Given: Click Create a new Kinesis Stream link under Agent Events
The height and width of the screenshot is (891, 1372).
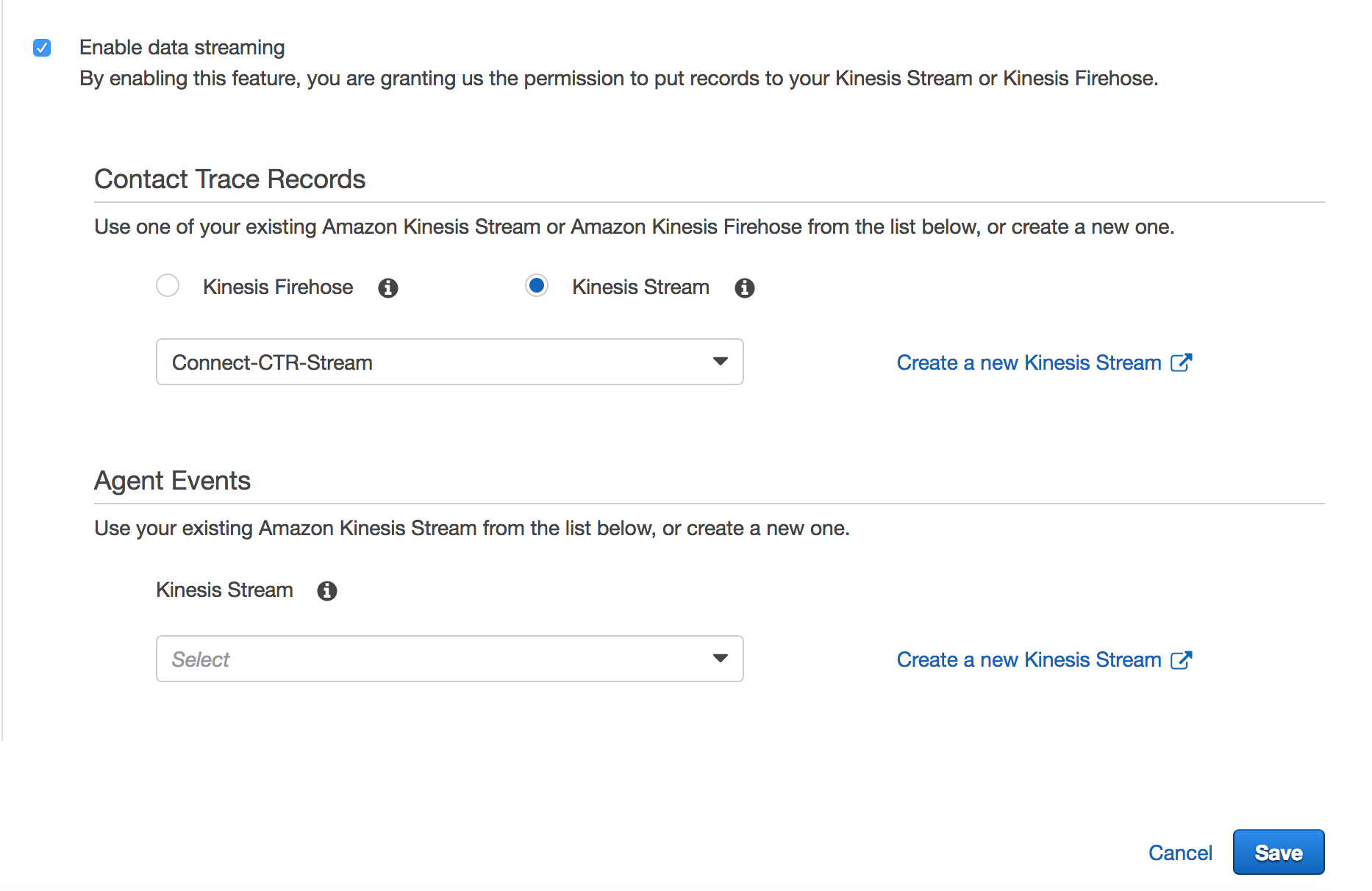Looking at the screenshot, I should 1044,659.
